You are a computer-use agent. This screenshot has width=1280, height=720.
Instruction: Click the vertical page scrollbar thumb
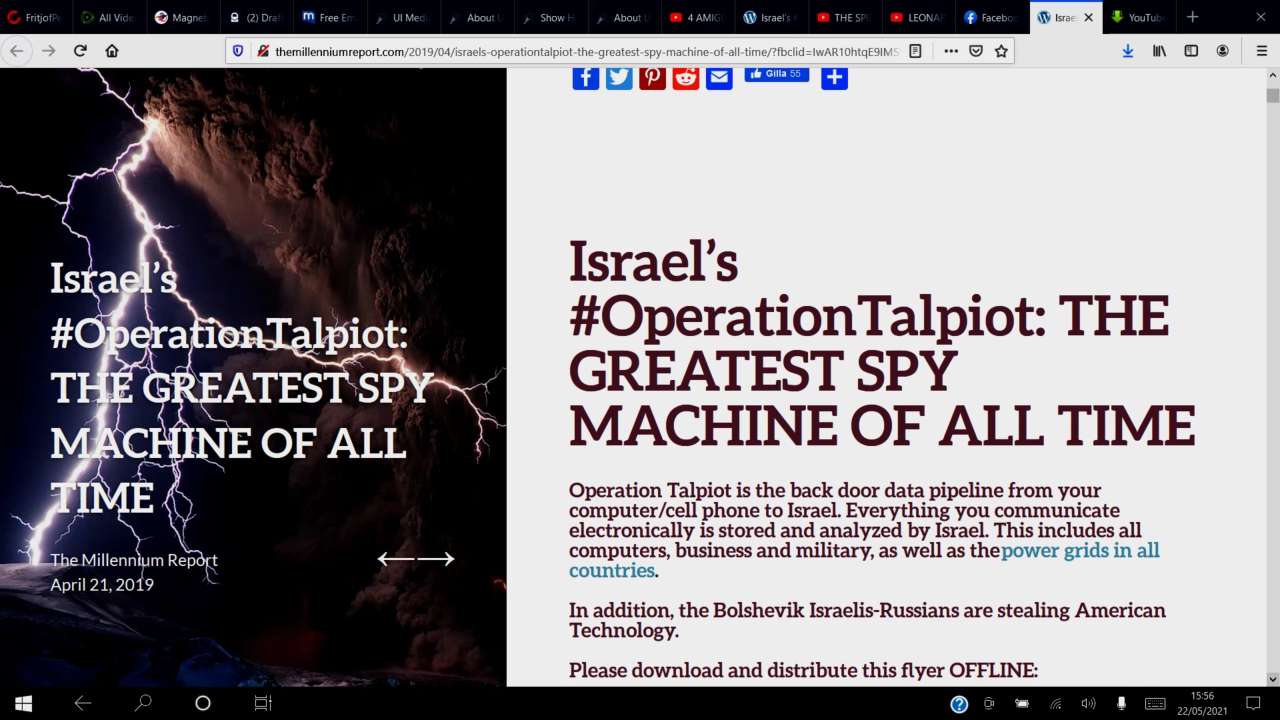[1272, 96]
